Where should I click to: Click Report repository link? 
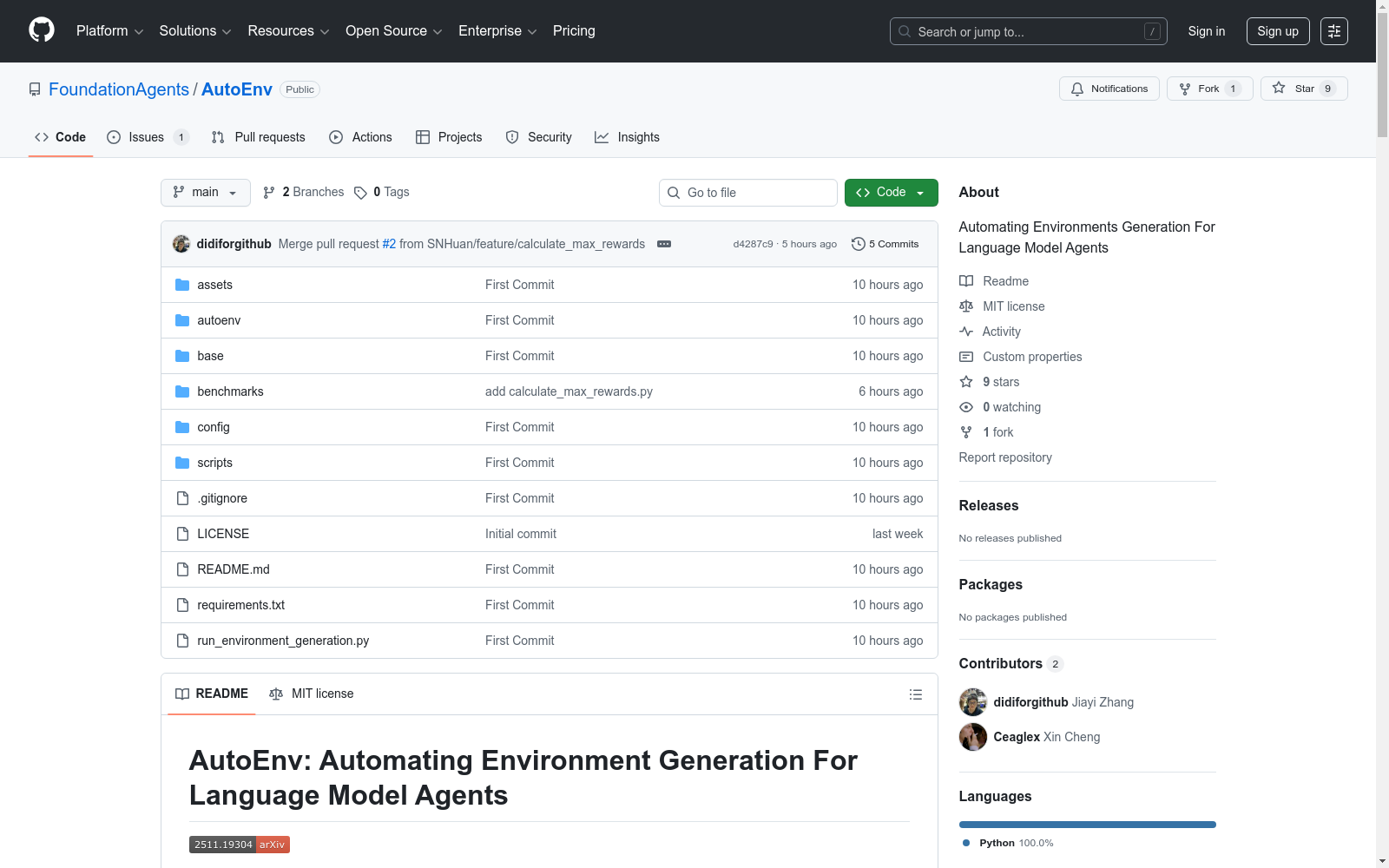coord(1005,457)
